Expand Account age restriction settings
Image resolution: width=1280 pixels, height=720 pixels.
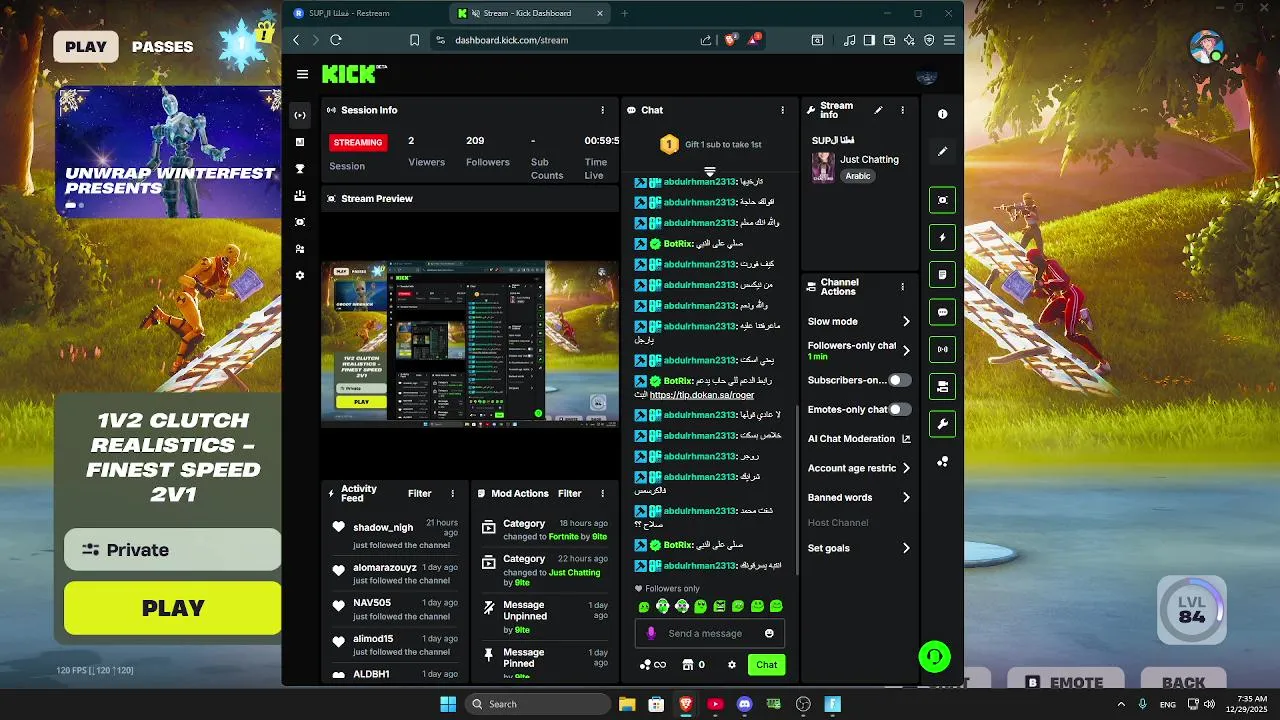click(x=906, y=468)
